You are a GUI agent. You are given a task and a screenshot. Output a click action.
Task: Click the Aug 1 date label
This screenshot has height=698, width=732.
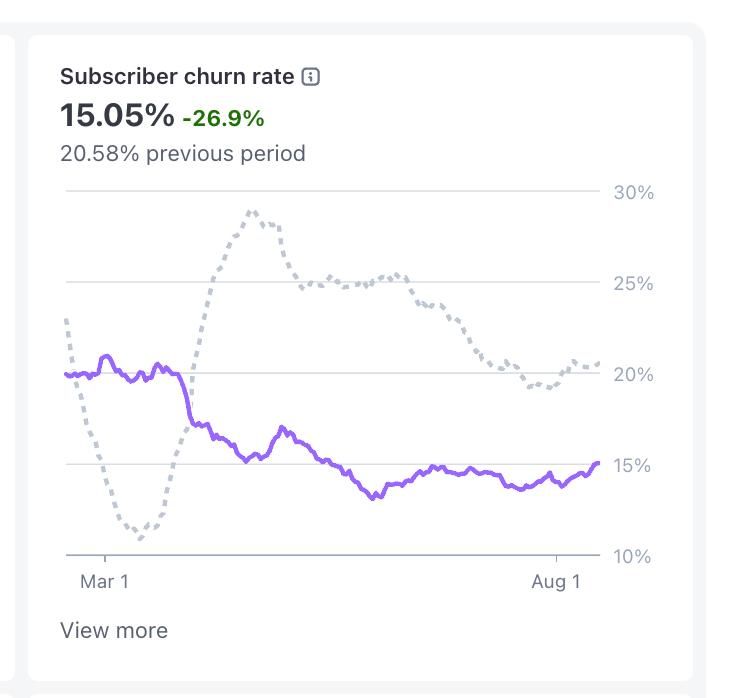[x=555, y=581]
